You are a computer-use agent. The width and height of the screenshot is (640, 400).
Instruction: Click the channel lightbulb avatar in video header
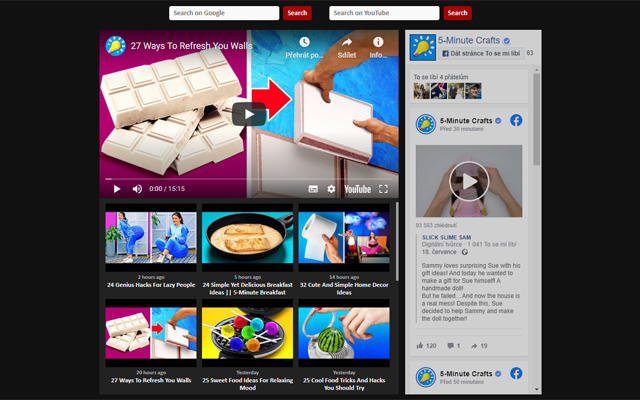click(116, 46)
